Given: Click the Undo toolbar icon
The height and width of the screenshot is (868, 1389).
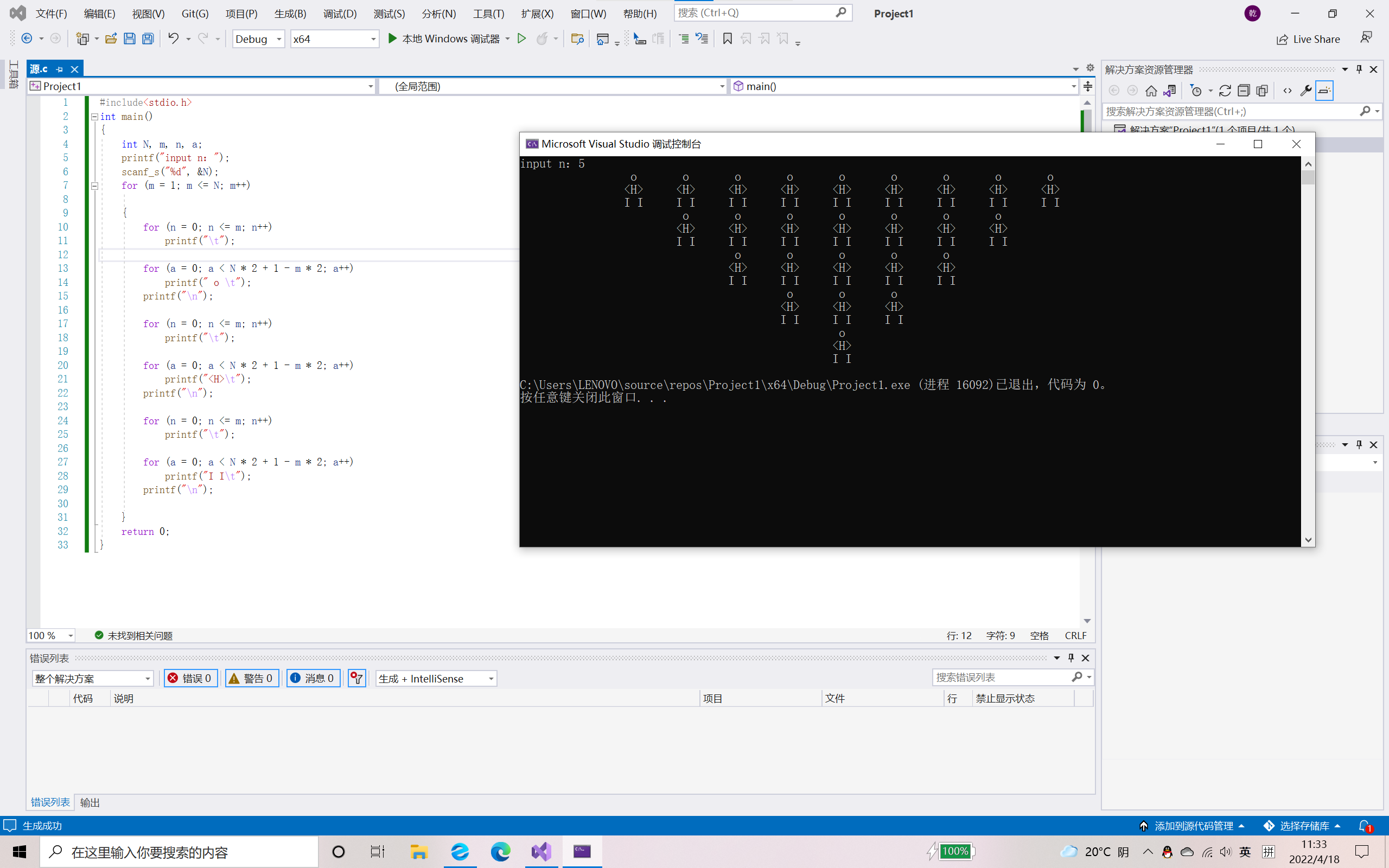Looking at the screenshot, I should point(173,39).
